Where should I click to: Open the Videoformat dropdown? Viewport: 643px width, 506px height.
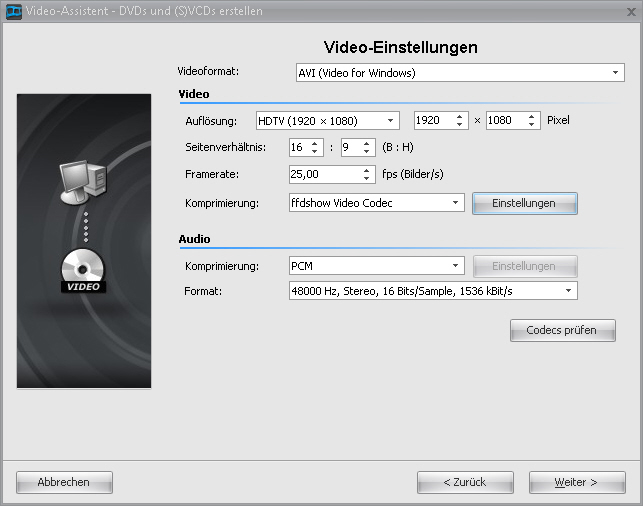(616, 73)
